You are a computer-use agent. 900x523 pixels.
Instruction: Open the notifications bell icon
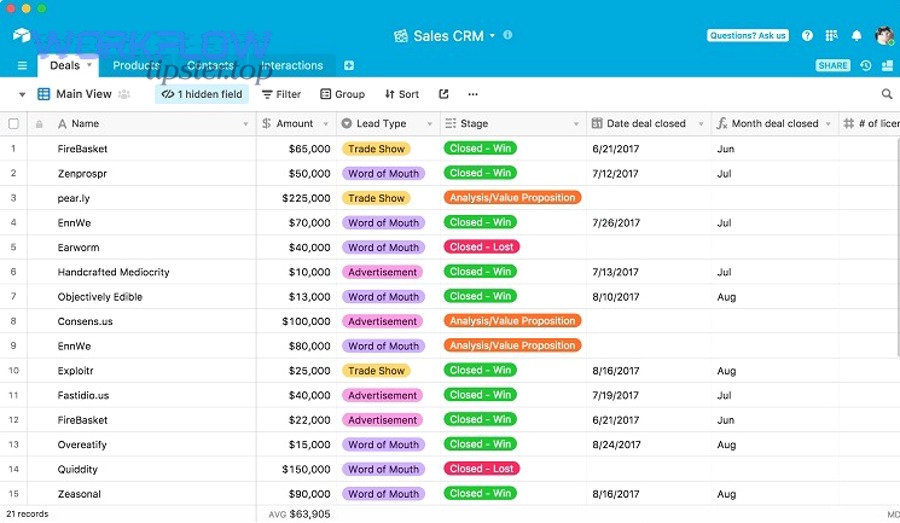tap(856, 36)
